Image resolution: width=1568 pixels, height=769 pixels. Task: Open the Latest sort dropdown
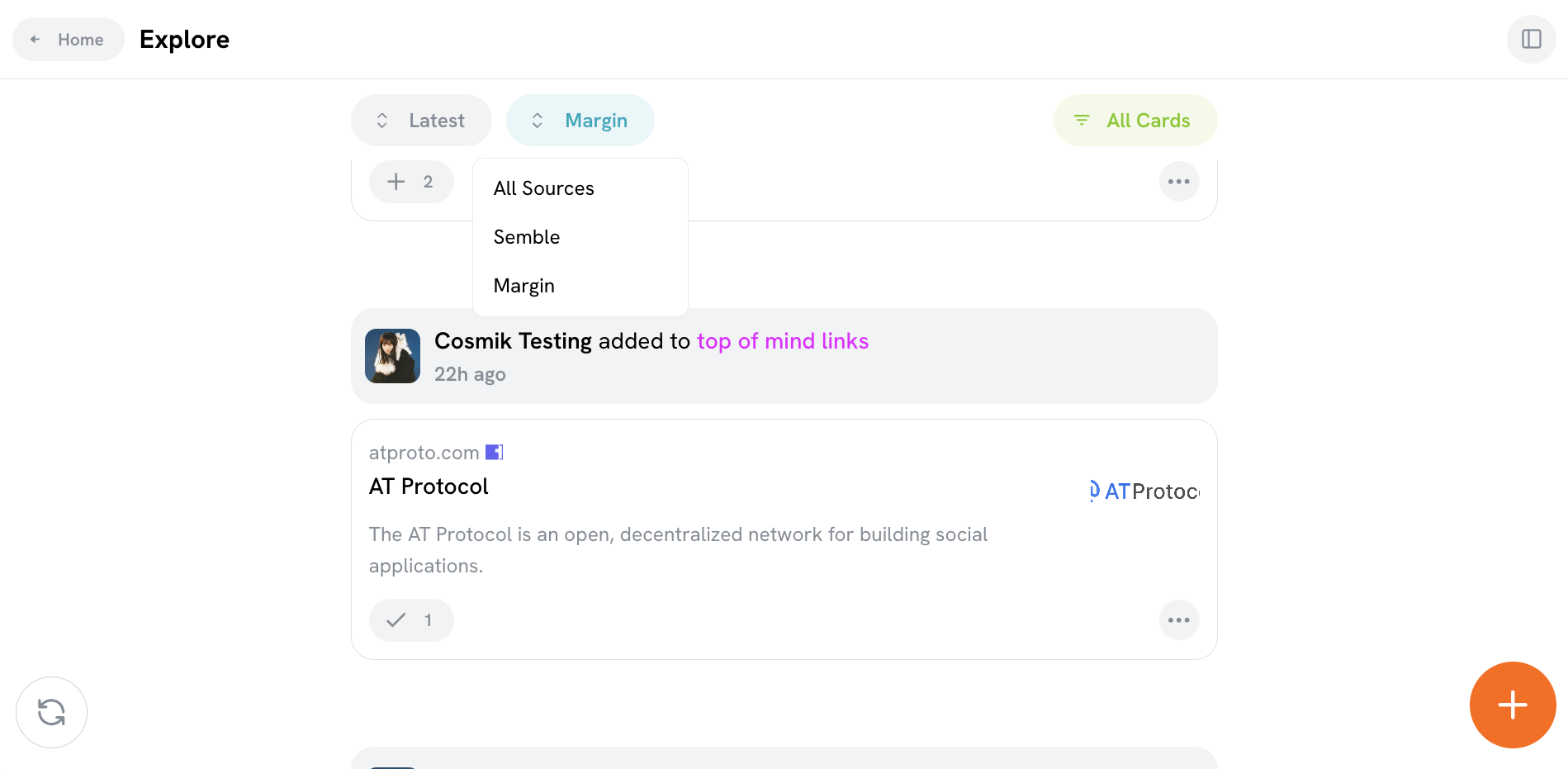(421, 121)
